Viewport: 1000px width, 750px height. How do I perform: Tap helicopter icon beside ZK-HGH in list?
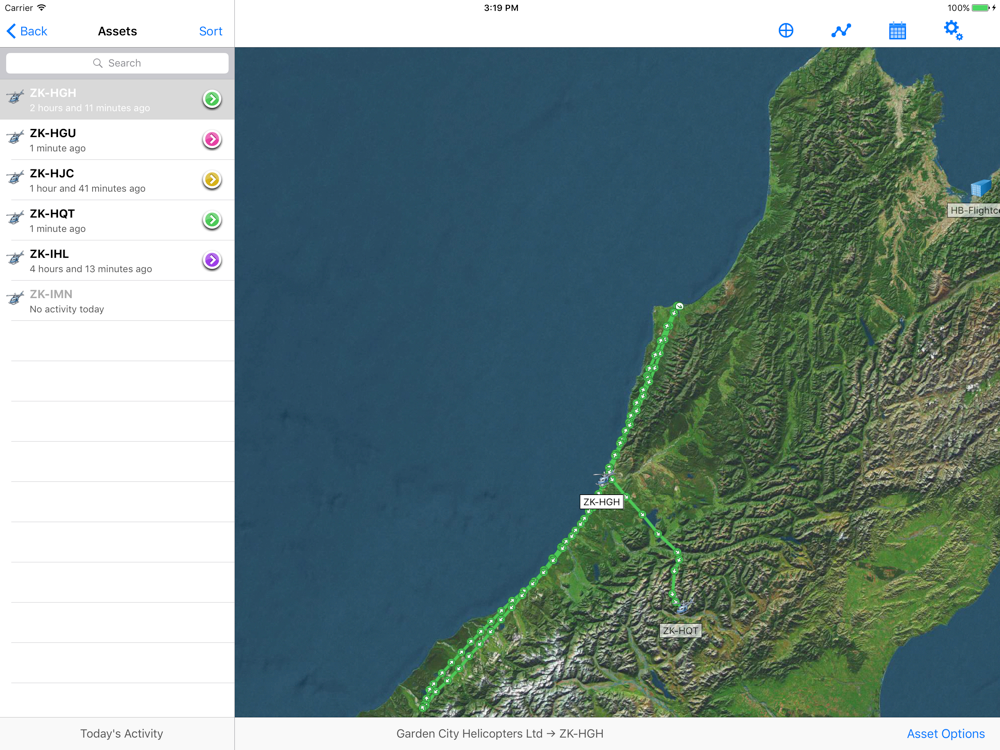[x=15, y=97]
